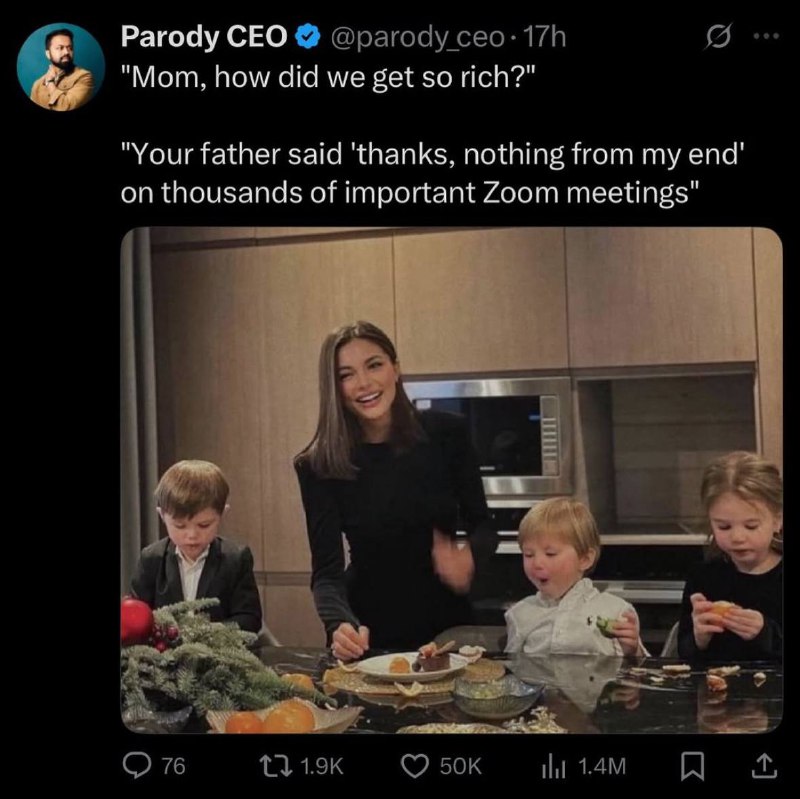Screen dimensions: 800x799
Task: Repost using the retweet arrows icon
Action: point(276,765)
